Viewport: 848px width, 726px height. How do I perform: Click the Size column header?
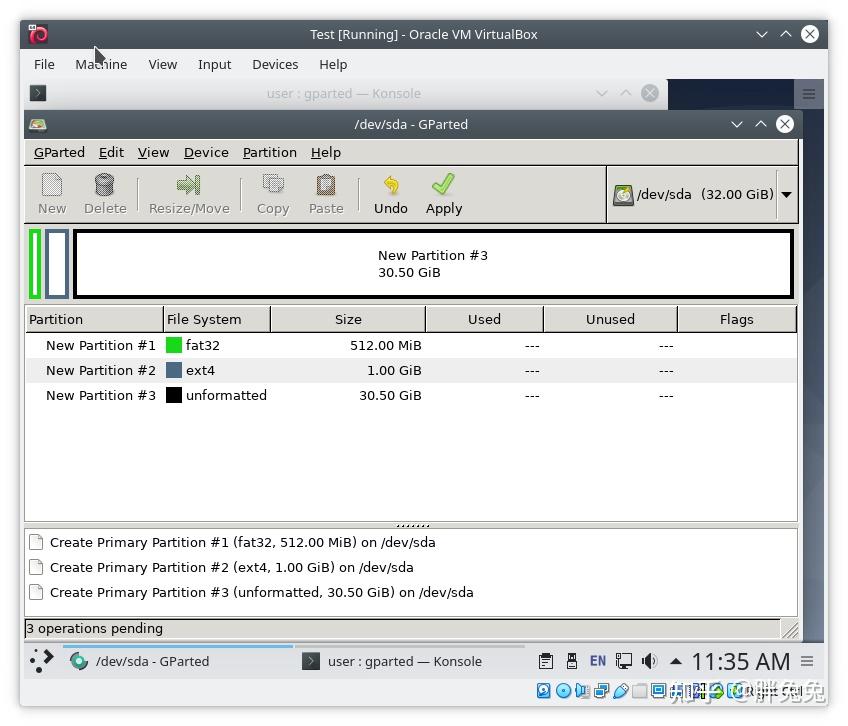pos(348,319)
